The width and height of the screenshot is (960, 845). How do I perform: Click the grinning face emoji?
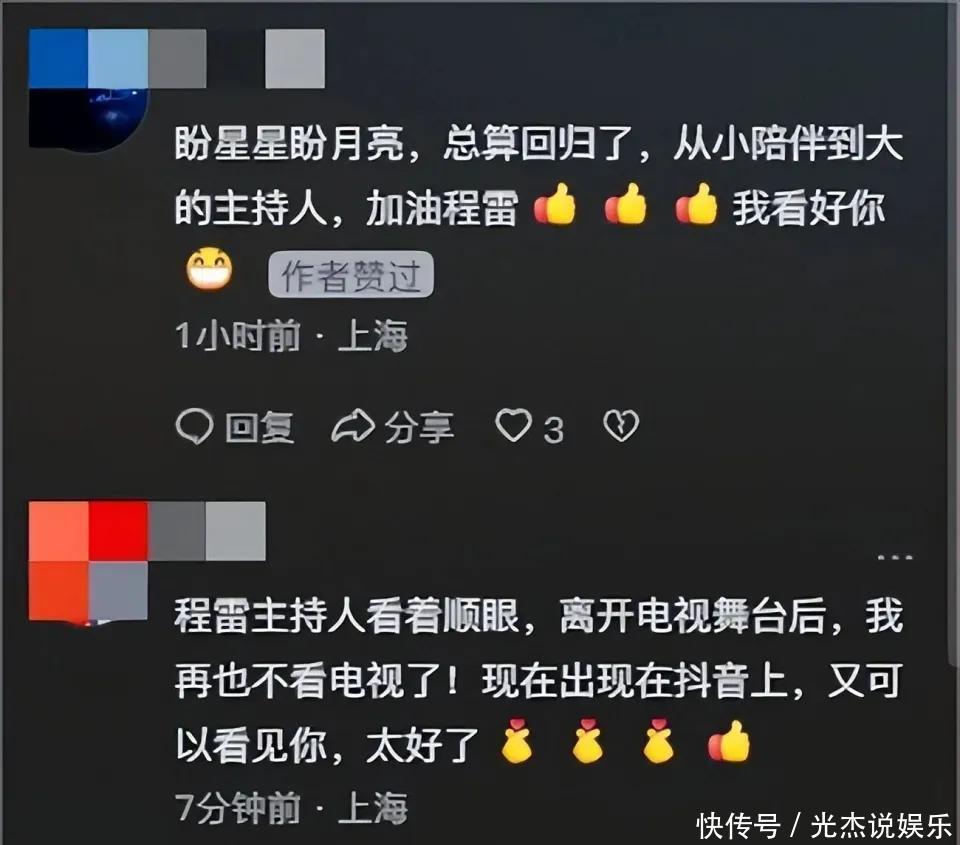[x=210, y=269]
